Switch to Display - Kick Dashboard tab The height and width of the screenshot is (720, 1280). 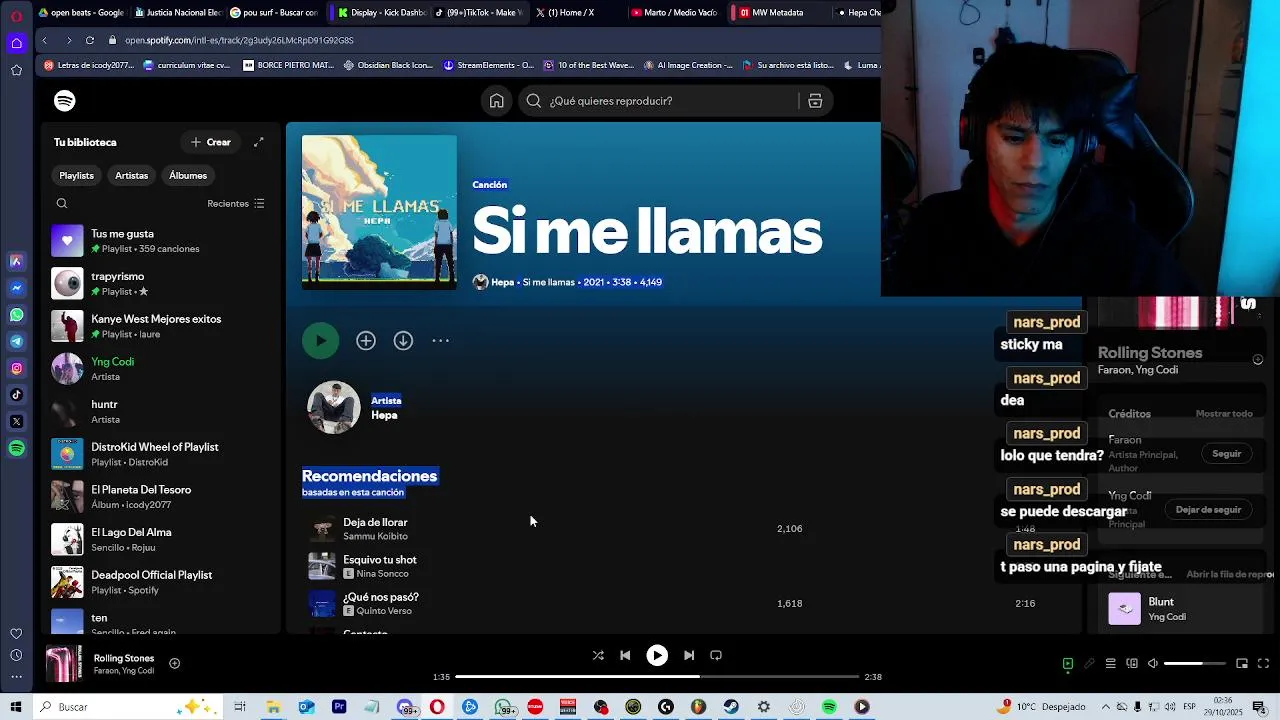(380, 13)
